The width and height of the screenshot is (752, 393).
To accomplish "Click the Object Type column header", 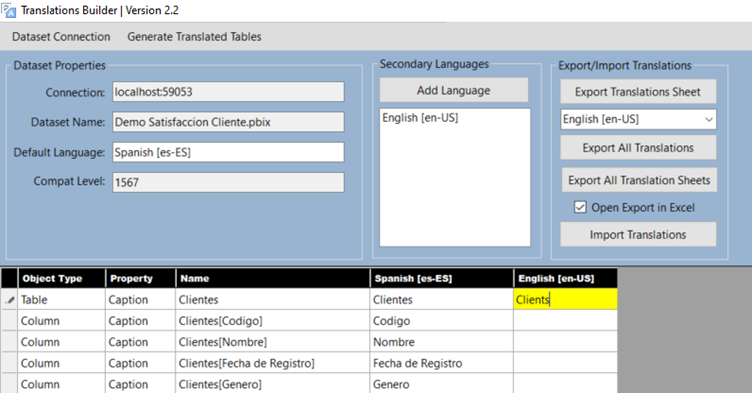I will [61, 278].
